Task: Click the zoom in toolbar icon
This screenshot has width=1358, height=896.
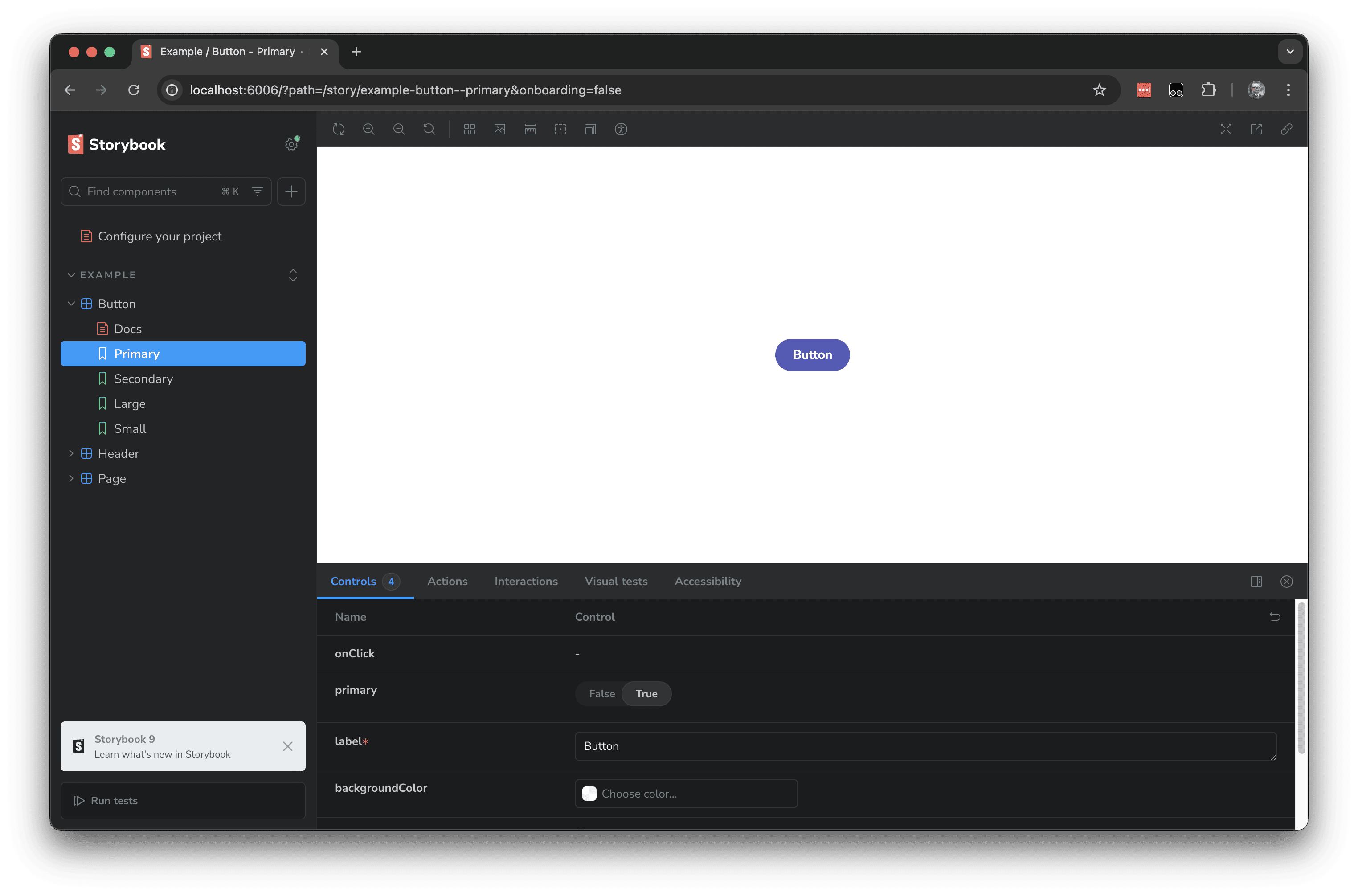Action: pos(368,129)
